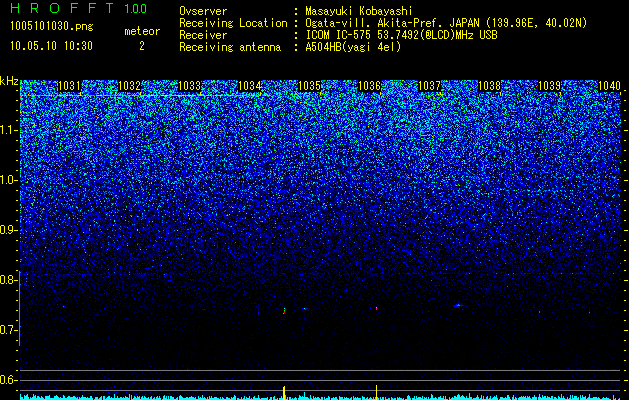Click the 1038 time marker
Image resolution: width=629 pixels, height=400 pixels.
tap(489, 86)
